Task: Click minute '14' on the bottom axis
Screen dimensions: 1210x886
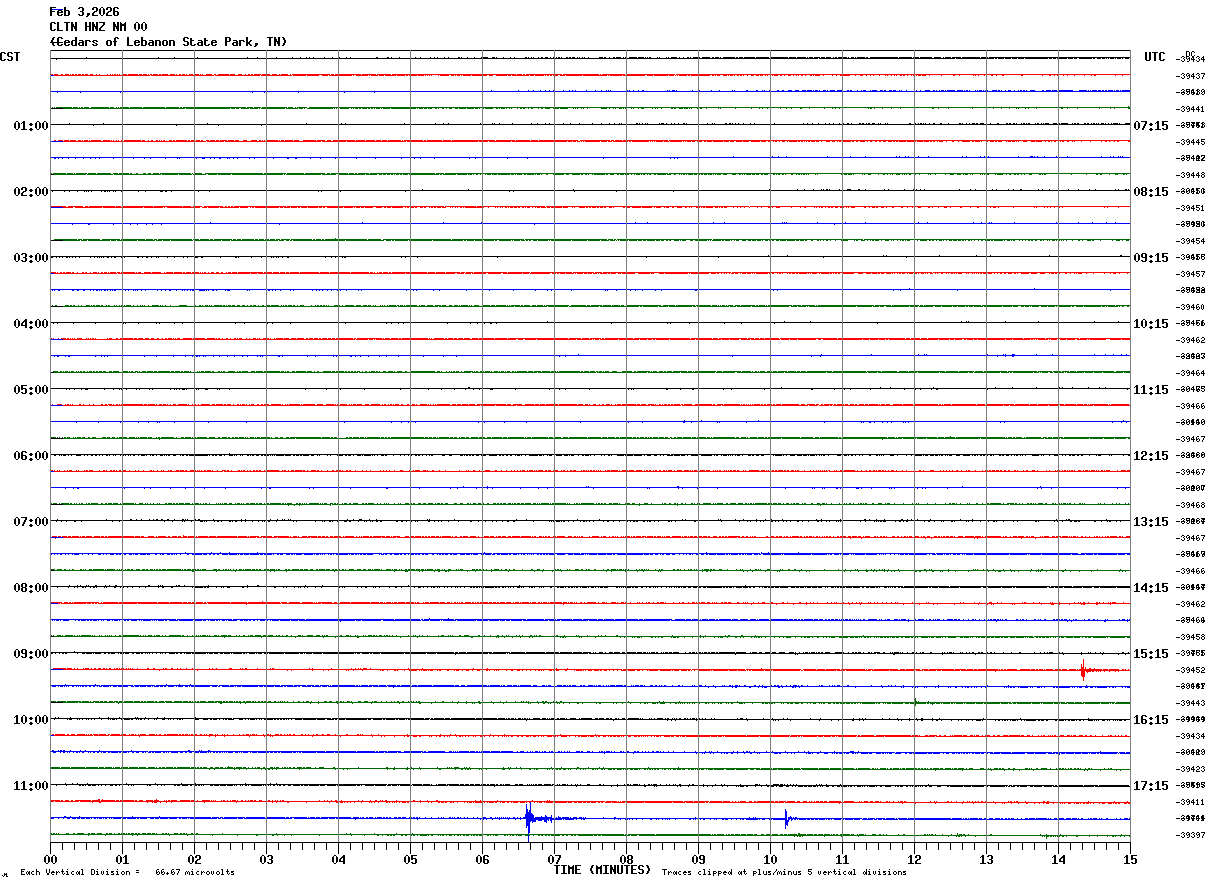Action: coord(1059,859)
